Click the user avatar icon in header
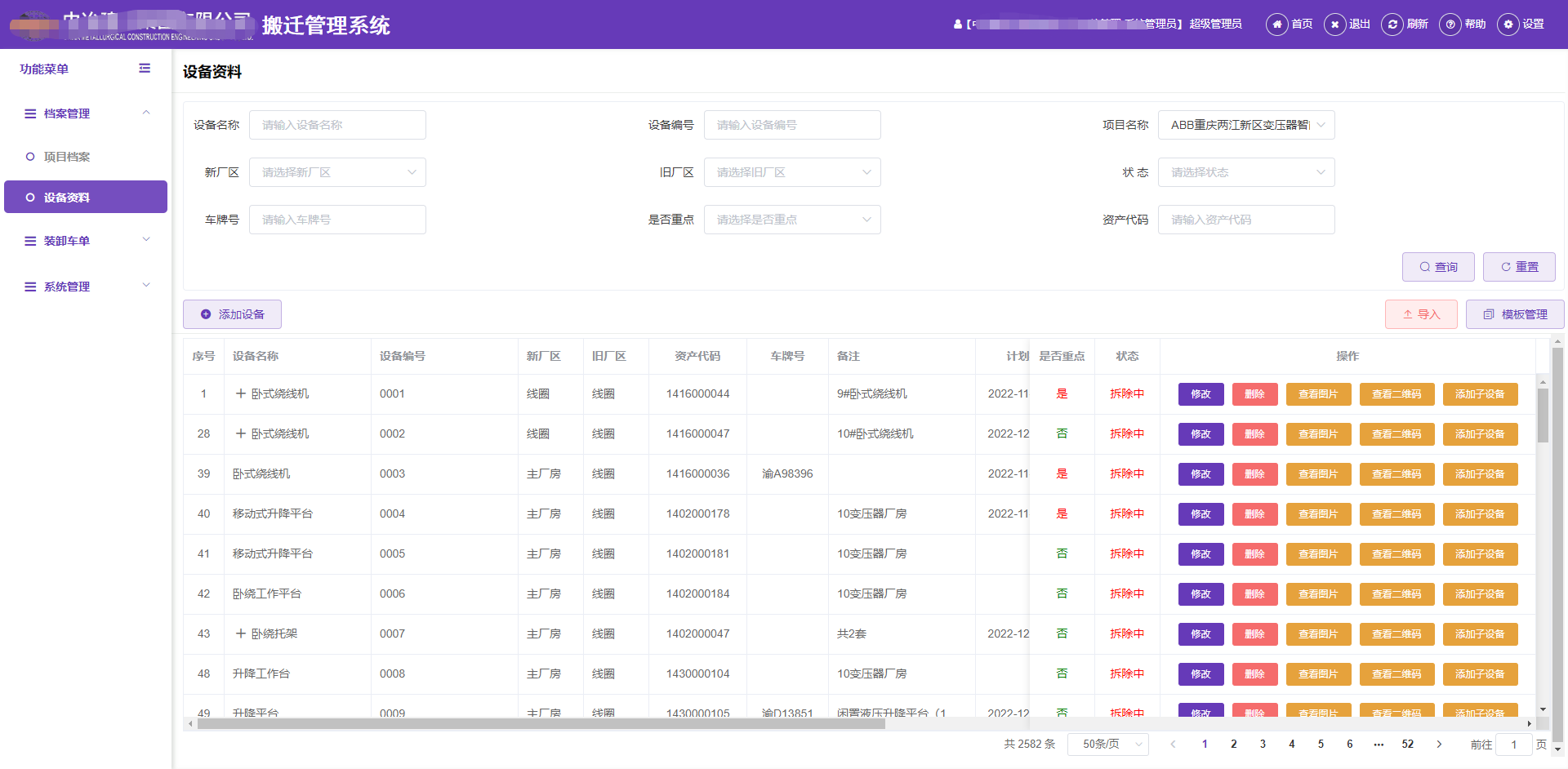This screenshot has width=1568, height=769. [958, 24]
